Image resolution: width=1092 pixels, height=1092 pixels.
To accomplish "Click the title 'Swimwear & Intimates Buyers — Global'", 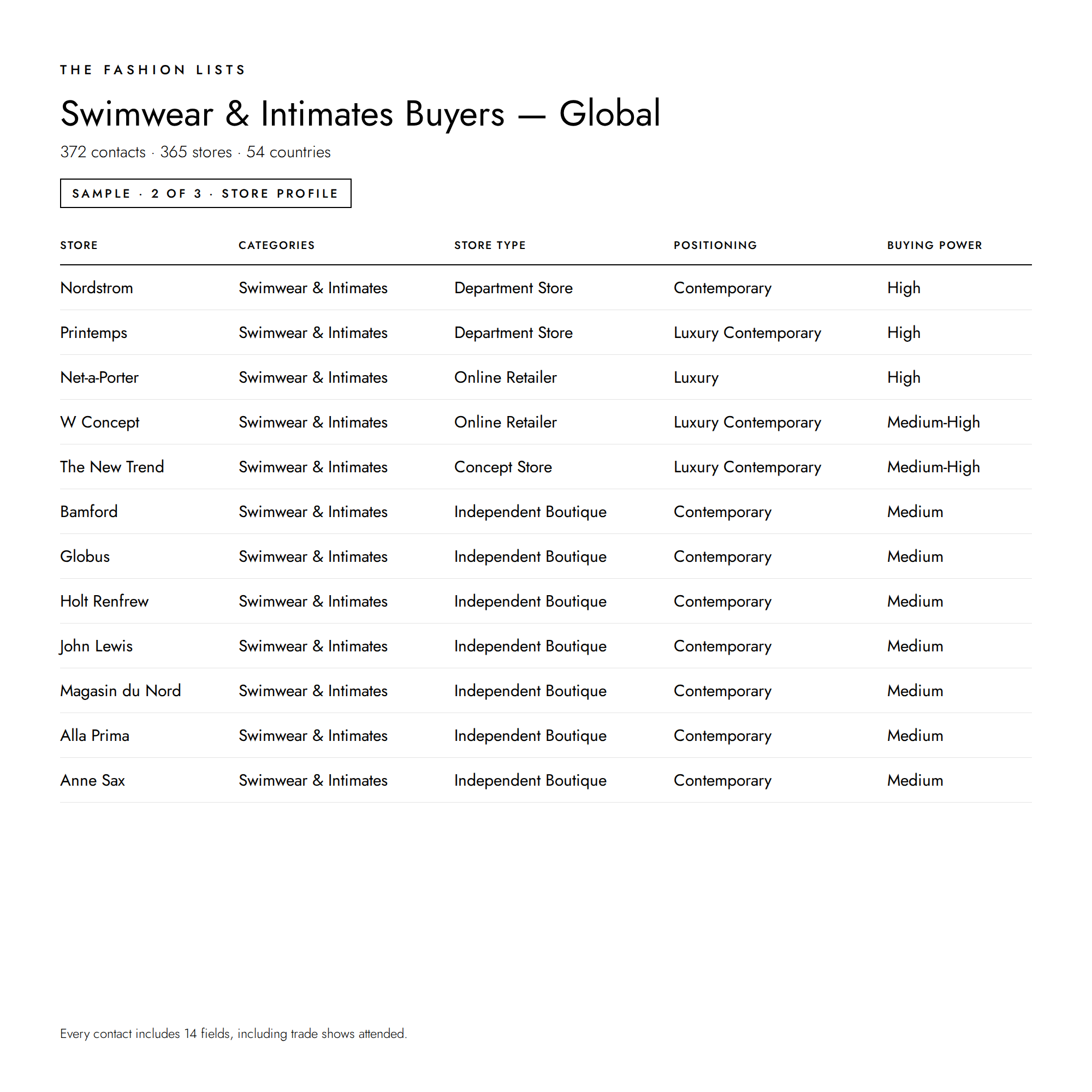I will (360, 114).
